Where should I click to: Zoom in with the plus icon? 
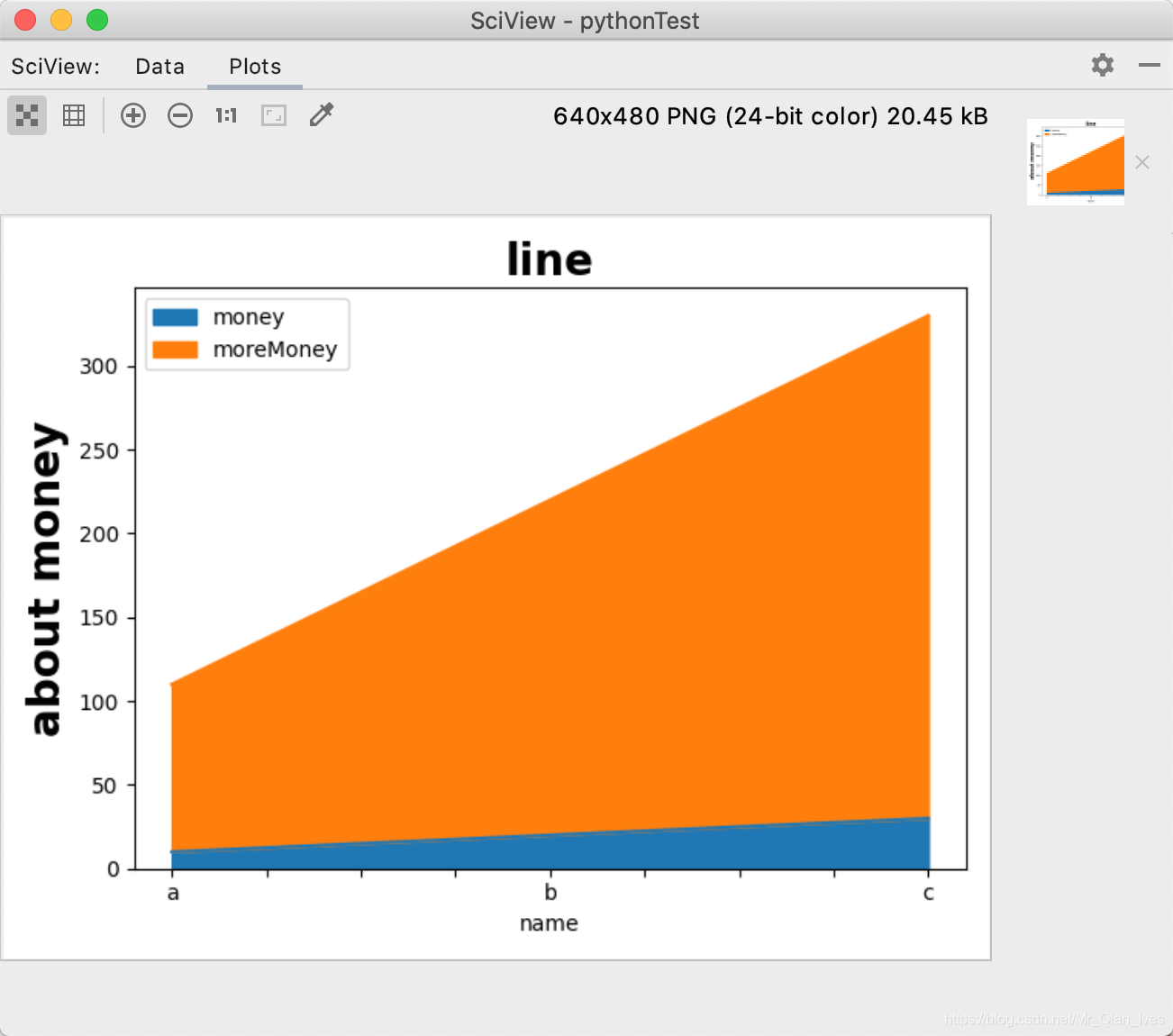(133, 115)
